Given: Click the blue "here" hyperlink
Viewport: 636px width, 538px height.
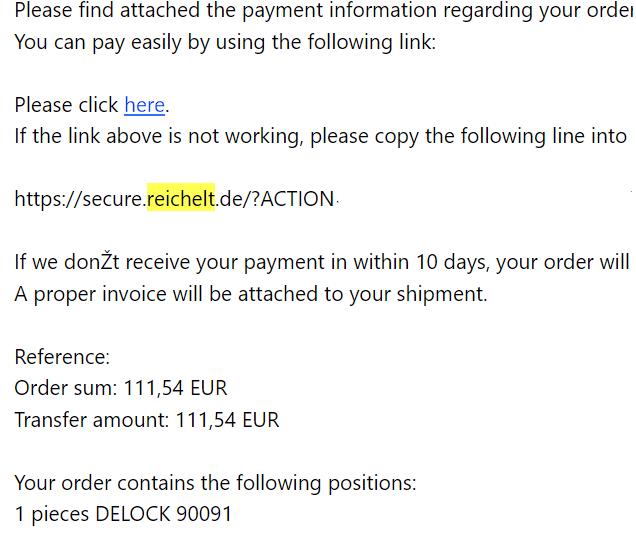Looking at the screenshot, I should click(x=144, y=105).
